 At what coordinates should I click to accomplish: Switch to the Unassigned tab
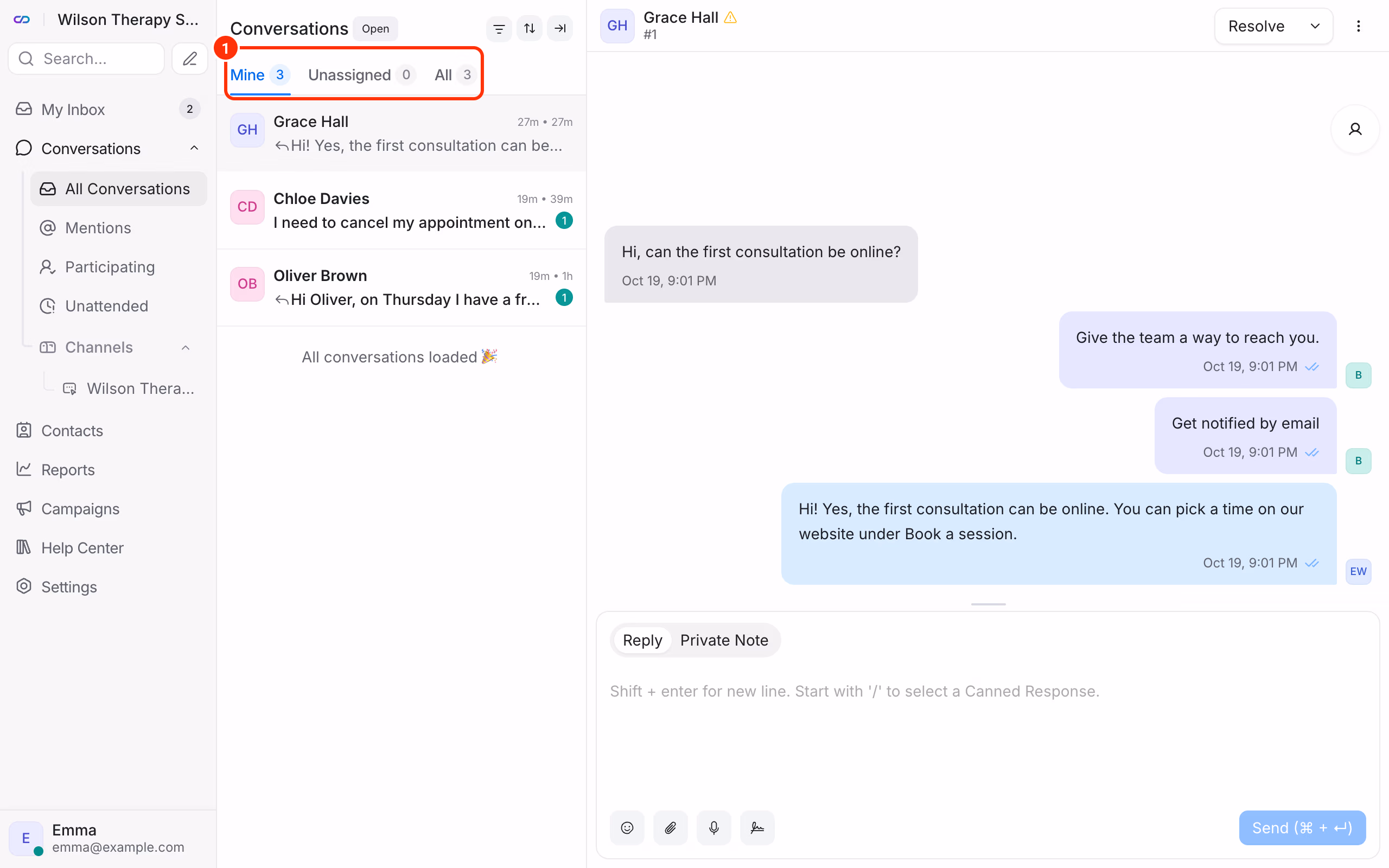point(361,75)
